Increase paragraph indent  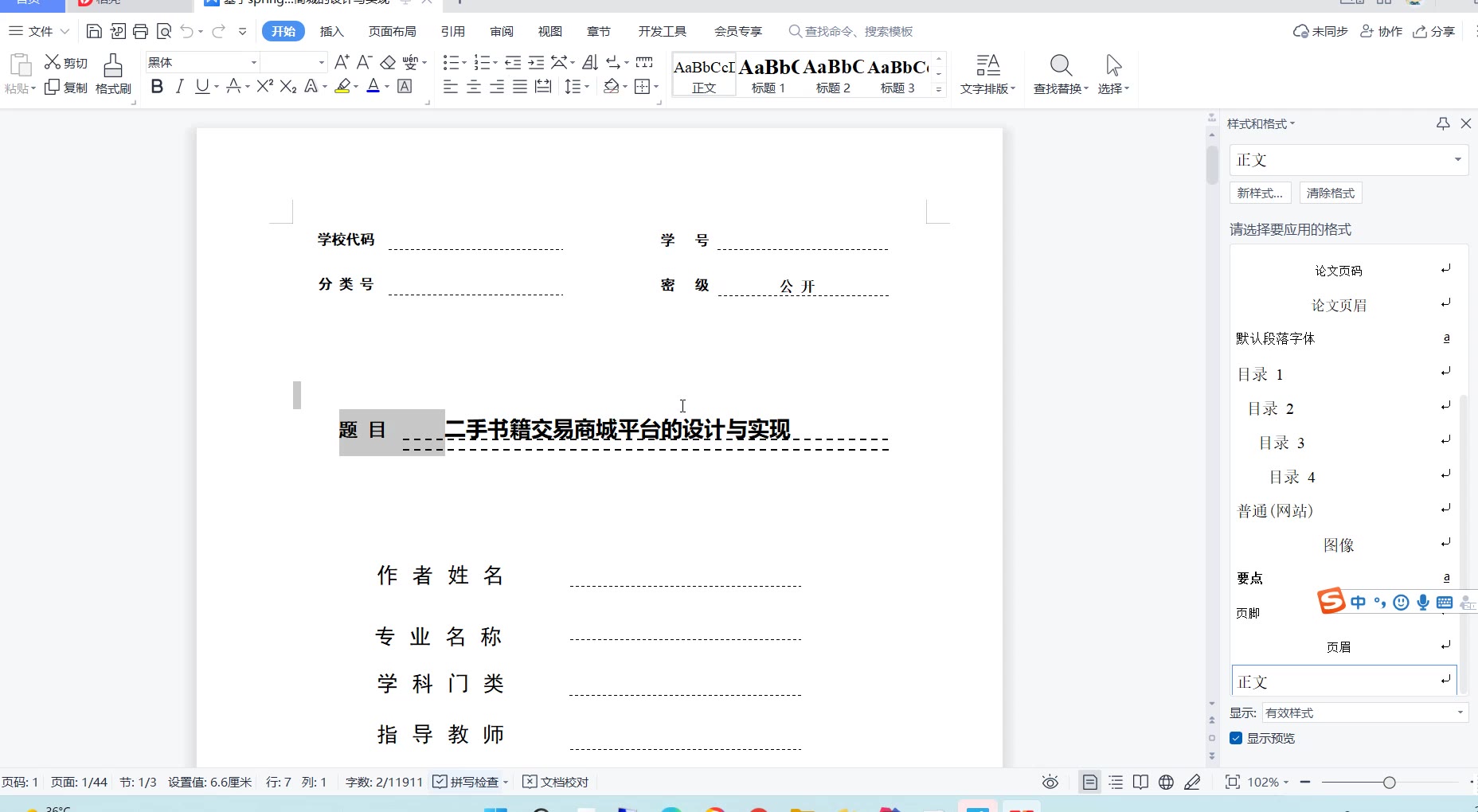537,62
